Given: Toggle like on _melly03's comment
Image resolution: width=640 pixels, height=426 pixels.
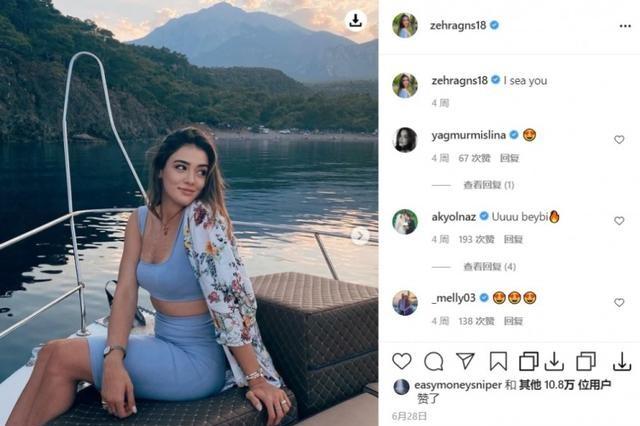Looking at the screenshot, I should coord(619,302).
